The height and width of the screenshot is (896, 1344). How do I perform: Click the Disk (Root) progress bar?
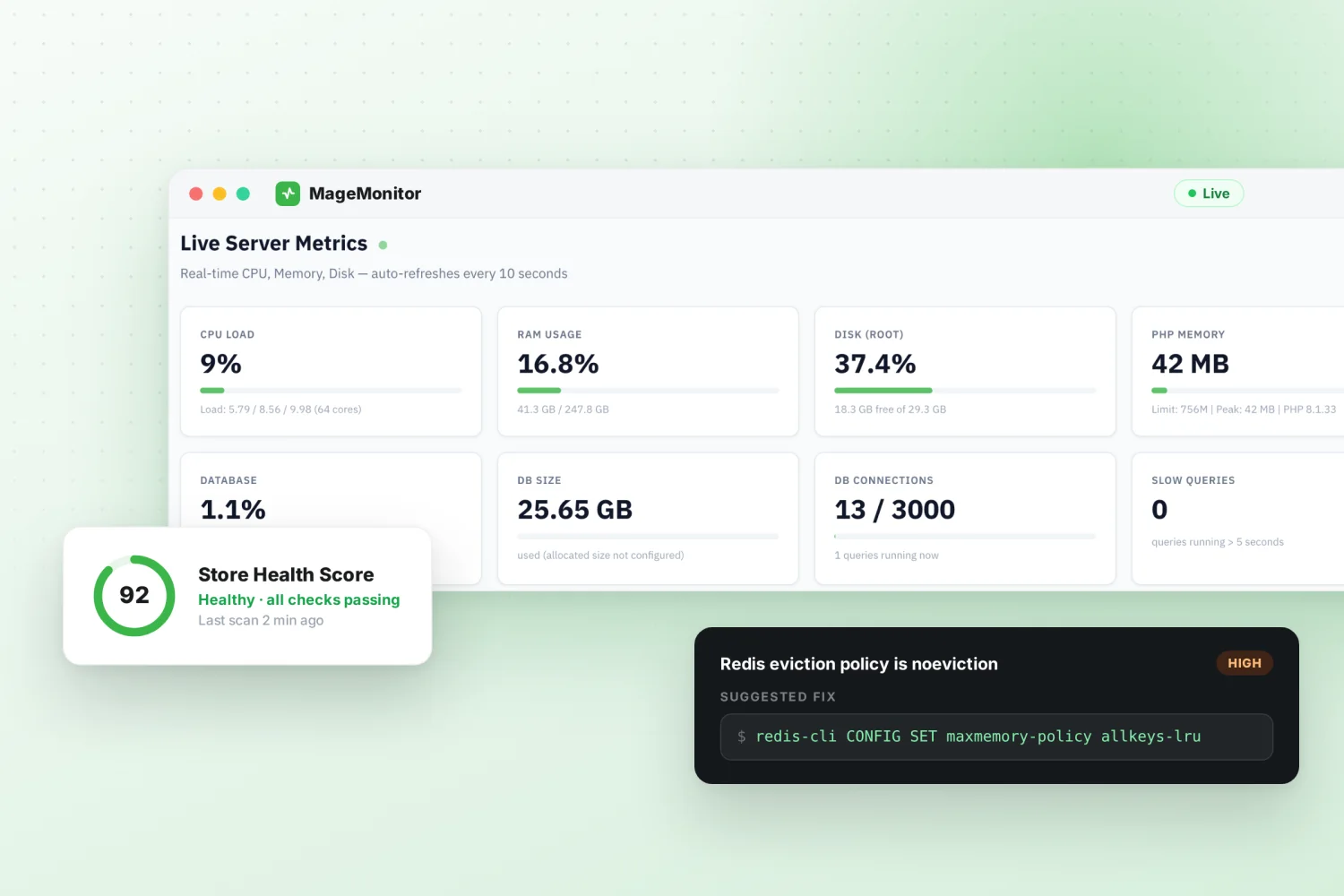[x=965, y=391]
